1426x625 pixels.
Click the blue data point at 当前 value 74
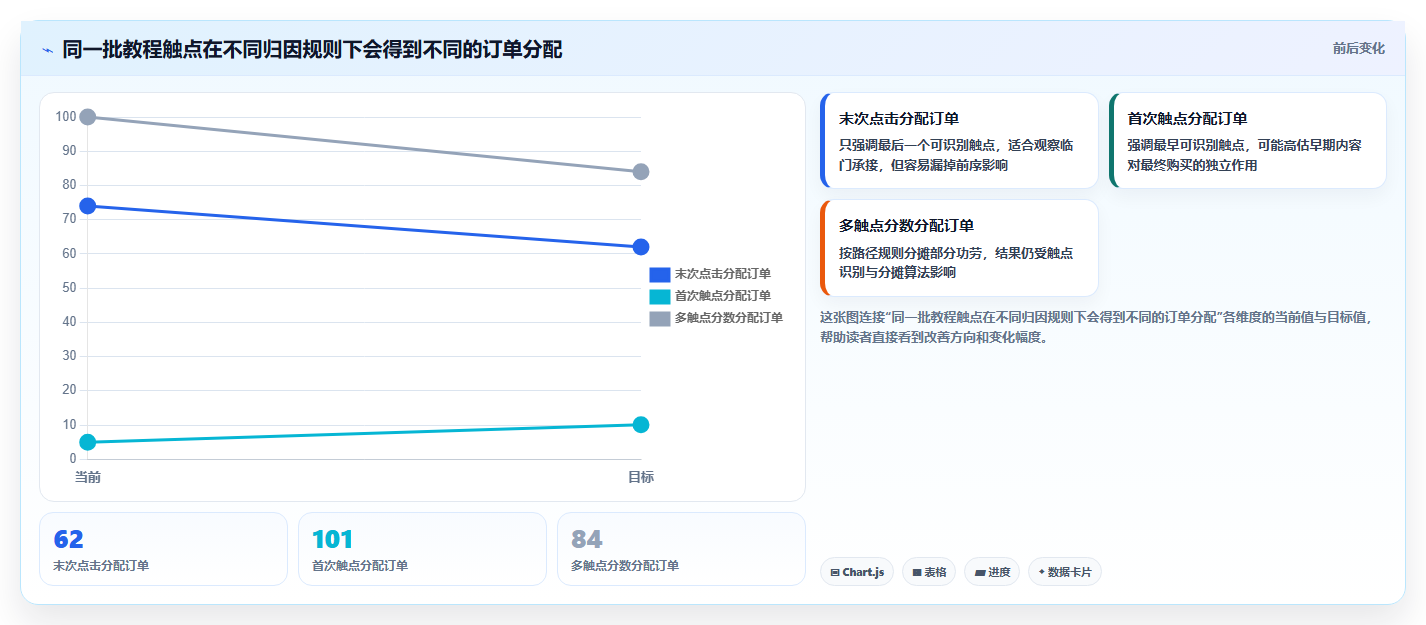coord(88,206)
